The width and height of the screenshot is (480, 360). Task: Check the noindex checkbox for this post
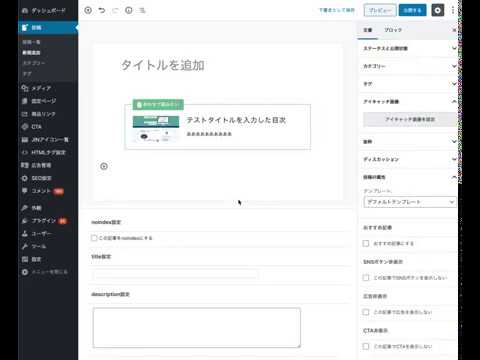coord(94,238)
